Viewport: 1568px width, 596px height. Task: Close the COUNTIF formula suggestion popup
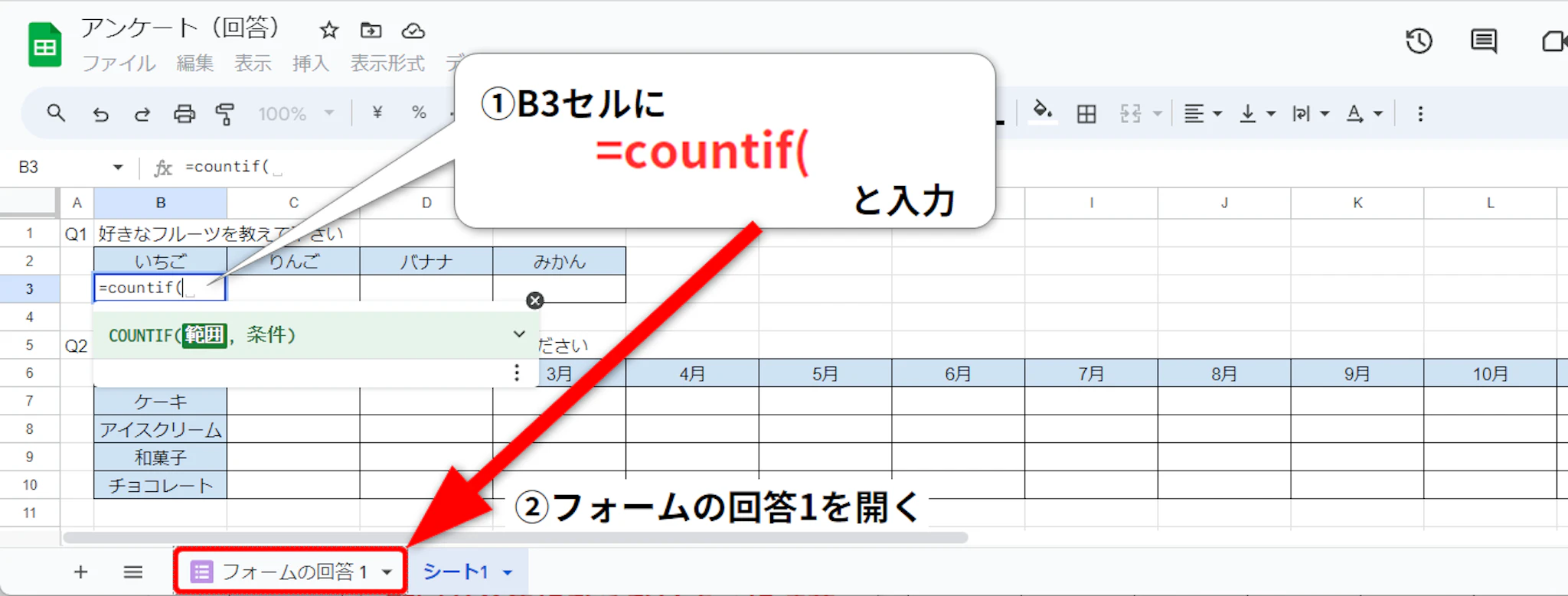point(535,301)
